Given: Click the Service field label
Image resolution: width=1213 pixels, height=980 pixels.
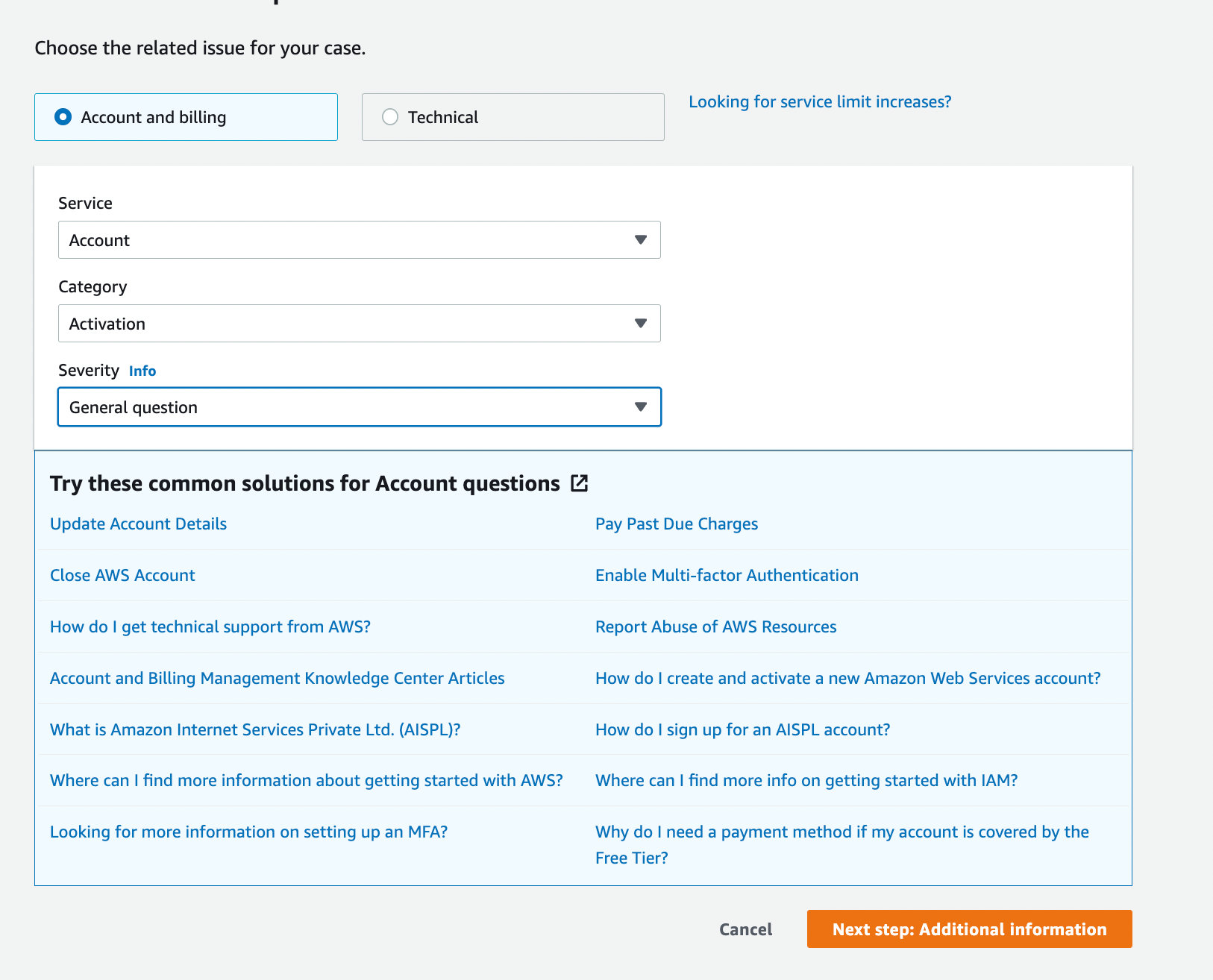Looking at the screenshot, I should click(85, 203).
